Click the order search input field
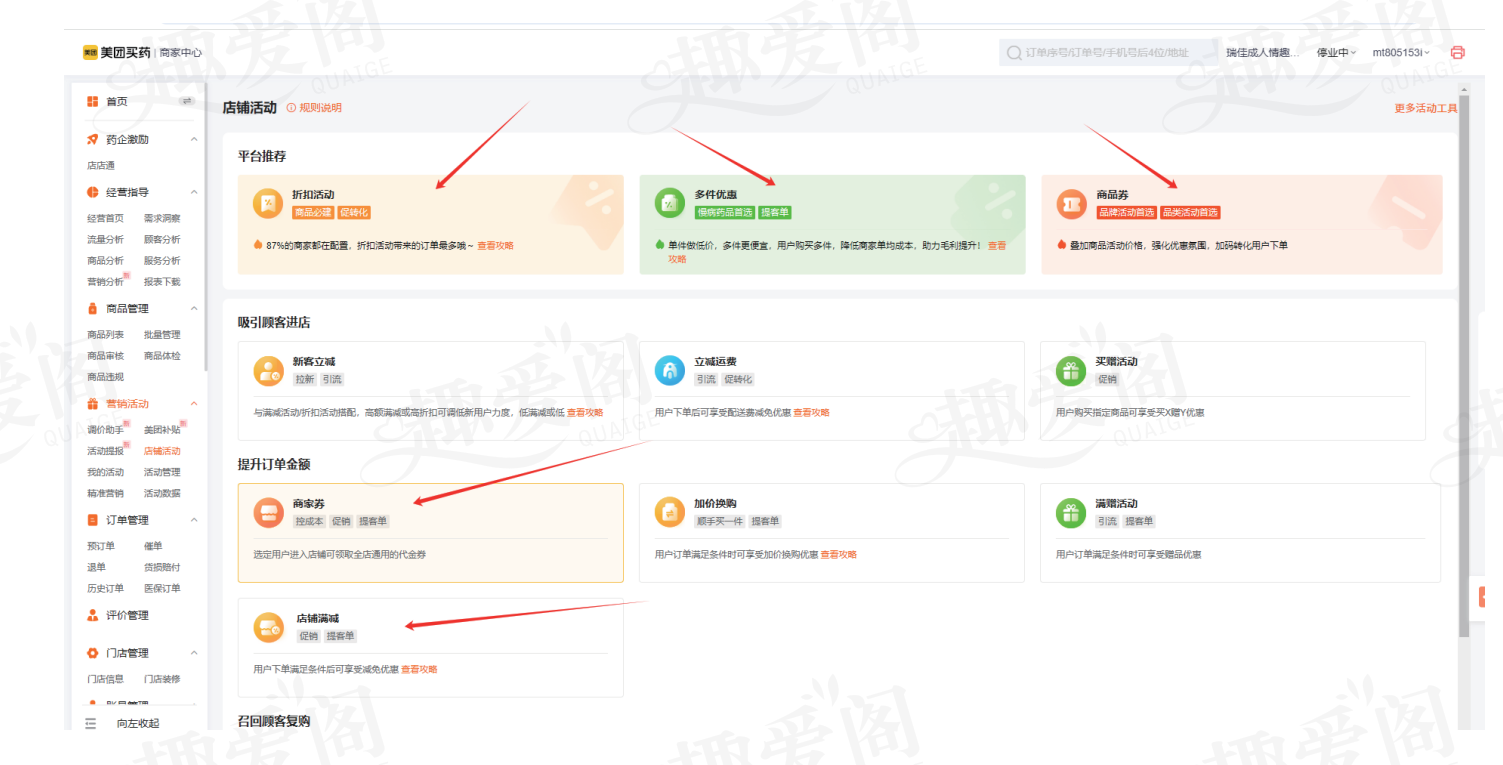This screenshot has height=765, width=1503. click(1110, 52)
